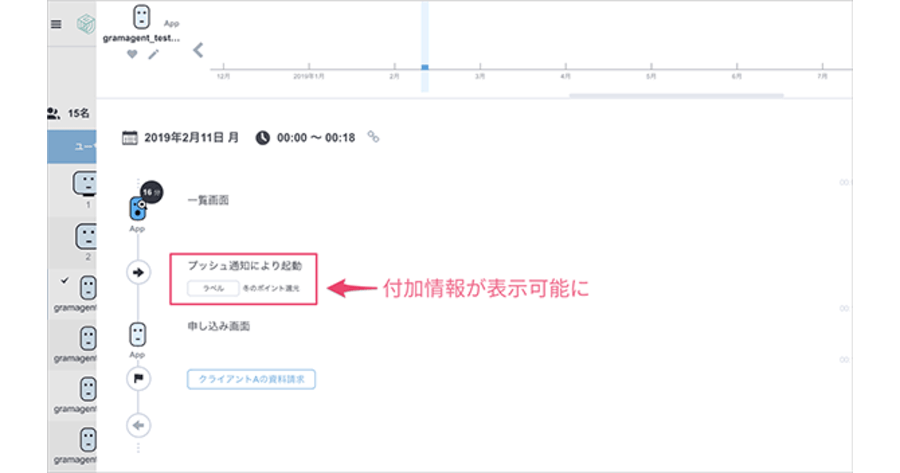Click the プッシュ通知により起動 event text
The image size is (900, 473).
tap(245, 266)
